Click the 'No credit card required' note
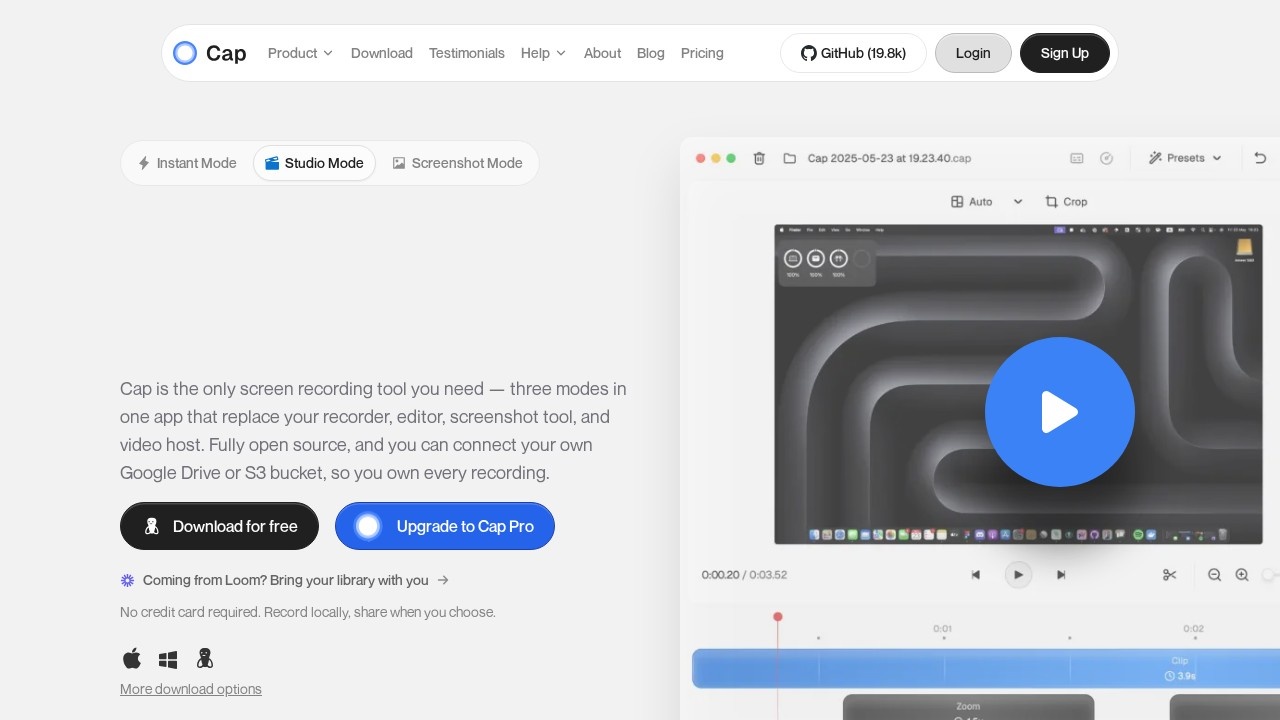 [x=308, y=612]
